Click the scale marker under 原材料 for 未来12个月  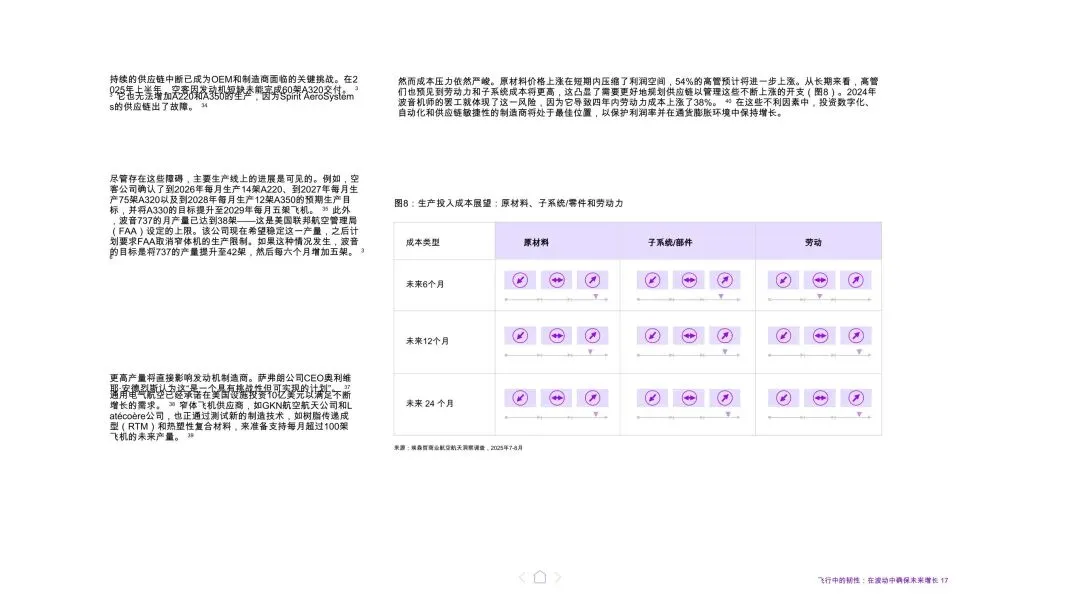(590, 351)
